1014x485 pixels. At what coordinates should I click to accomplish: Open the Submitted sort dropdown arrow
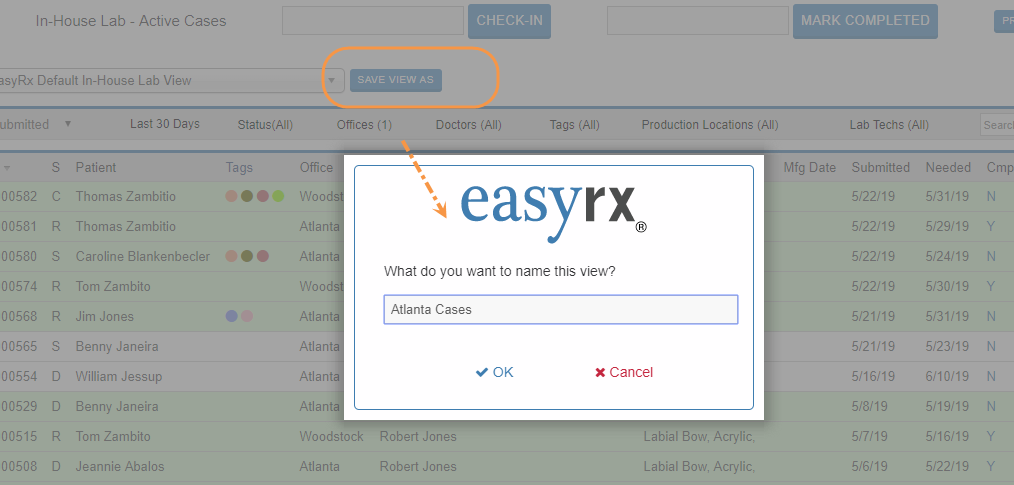pyautogui.click(x=68, y=124)
